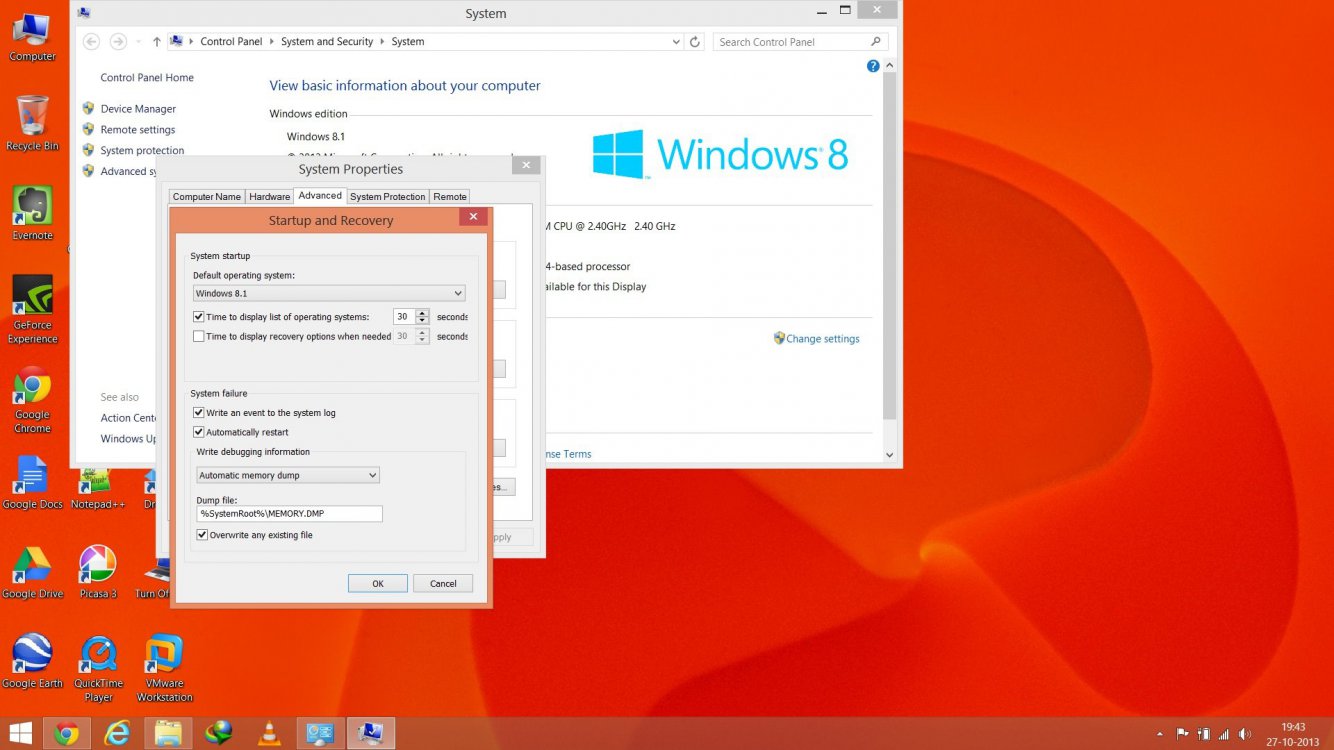The image size is (1334, 750).
Task: Open the volume control in the system tray
Action: coord(1244,733)
